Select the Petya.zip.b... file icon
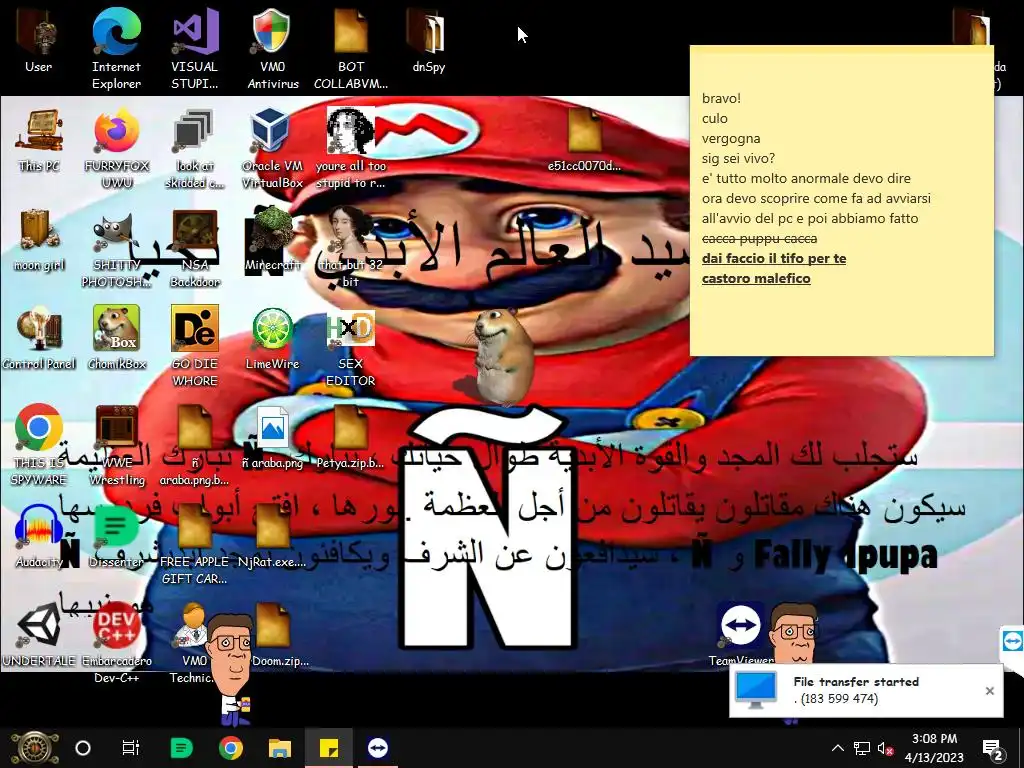The image size is (1024, 768). point(350,428)
